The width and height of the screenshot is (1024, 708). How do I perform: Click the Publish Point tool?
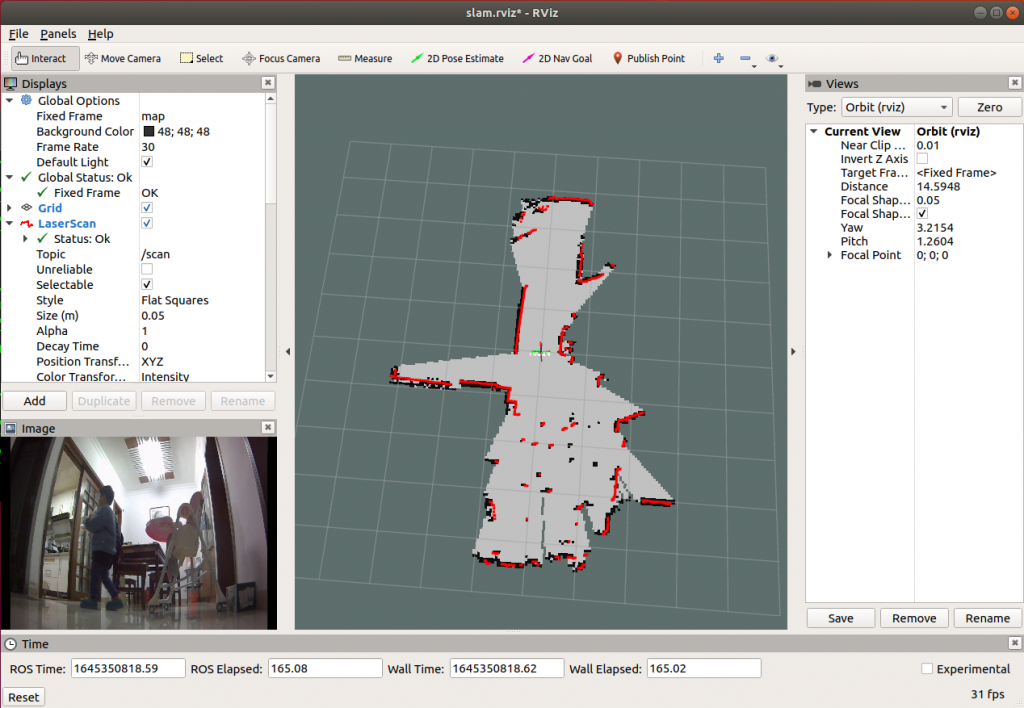coord(648,58)
